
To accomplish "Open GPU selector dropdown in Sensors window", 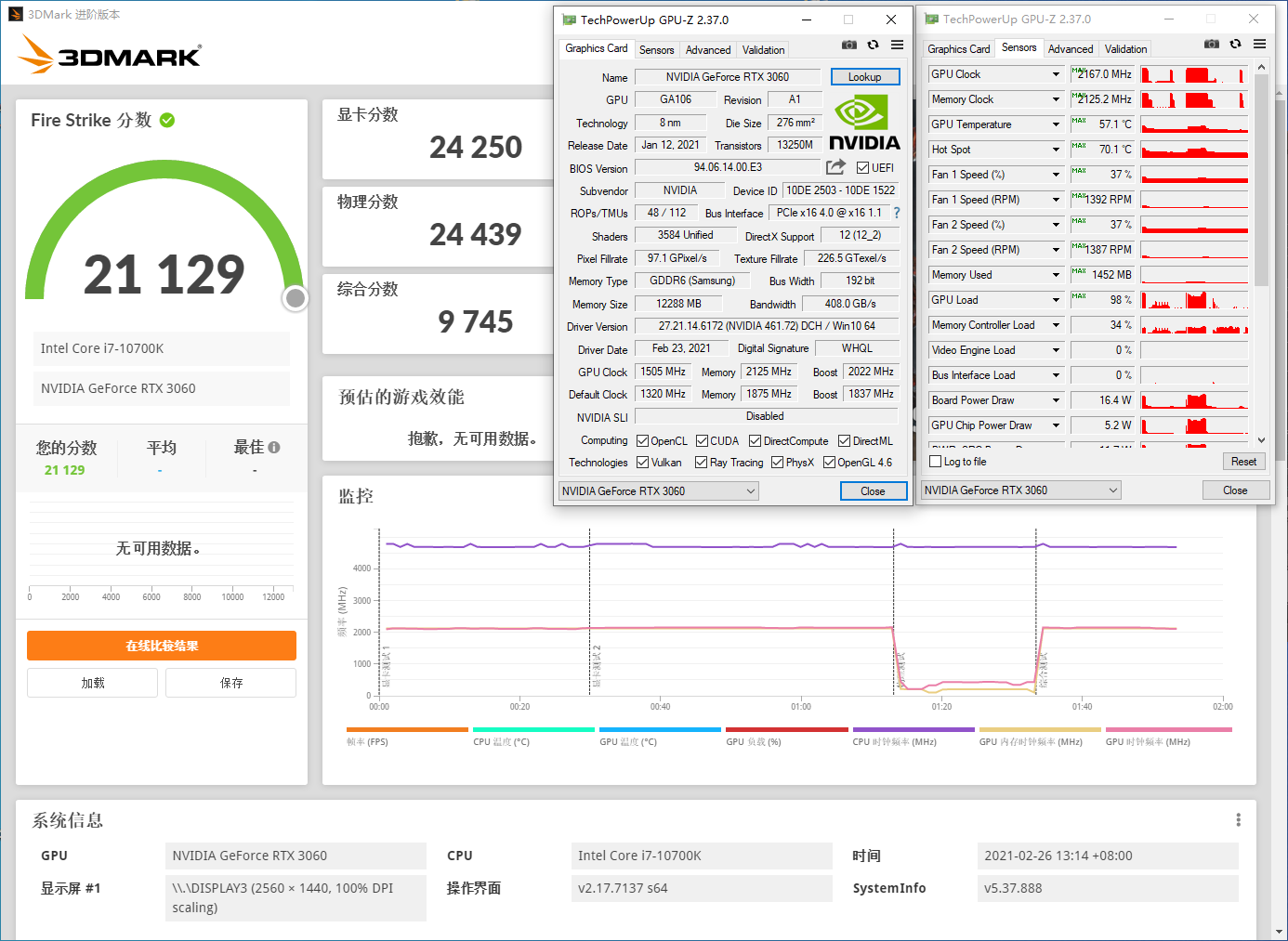I will point(1021,490).
